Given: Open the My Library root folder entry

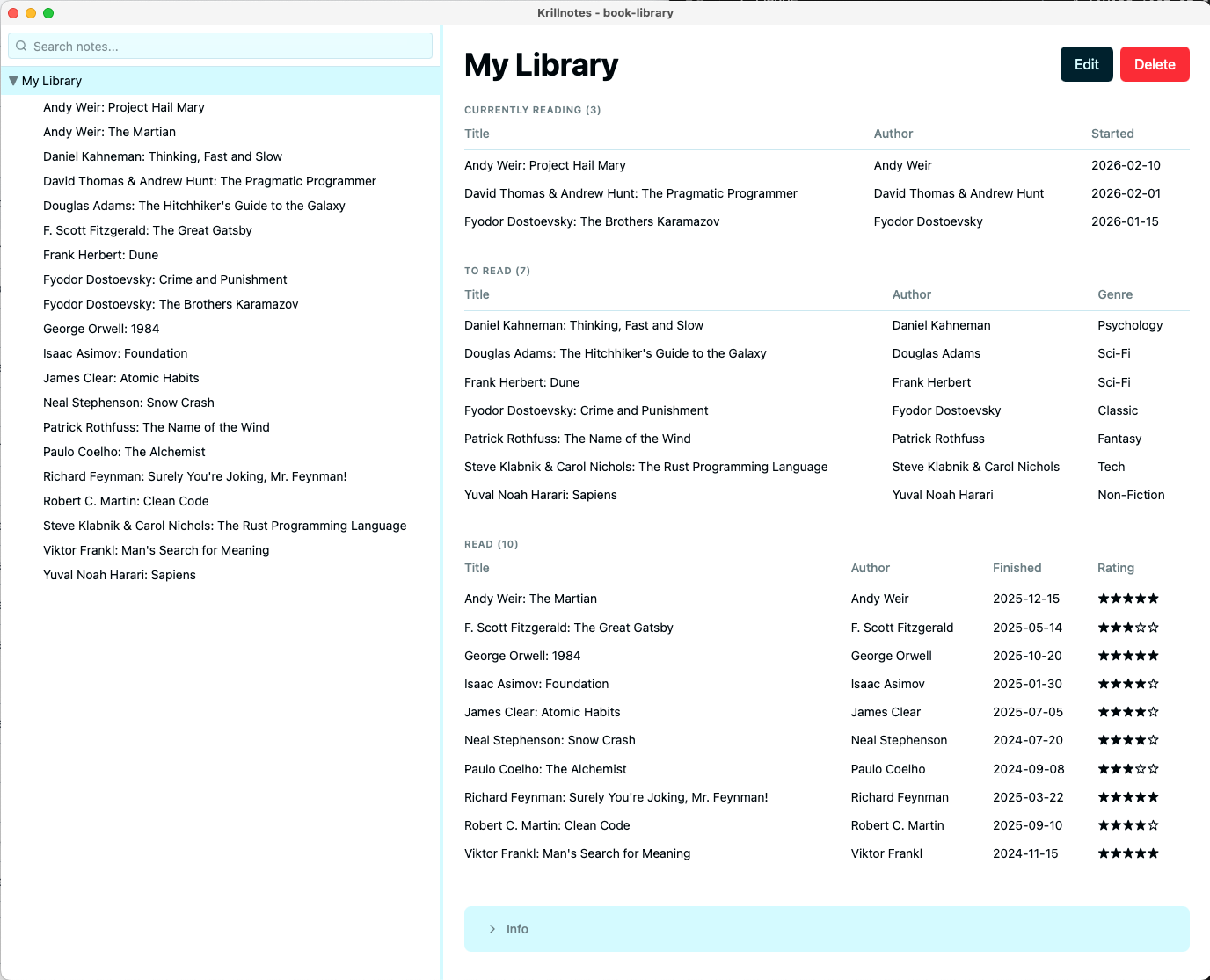Looking at the screenshot, I should point(54,80).
